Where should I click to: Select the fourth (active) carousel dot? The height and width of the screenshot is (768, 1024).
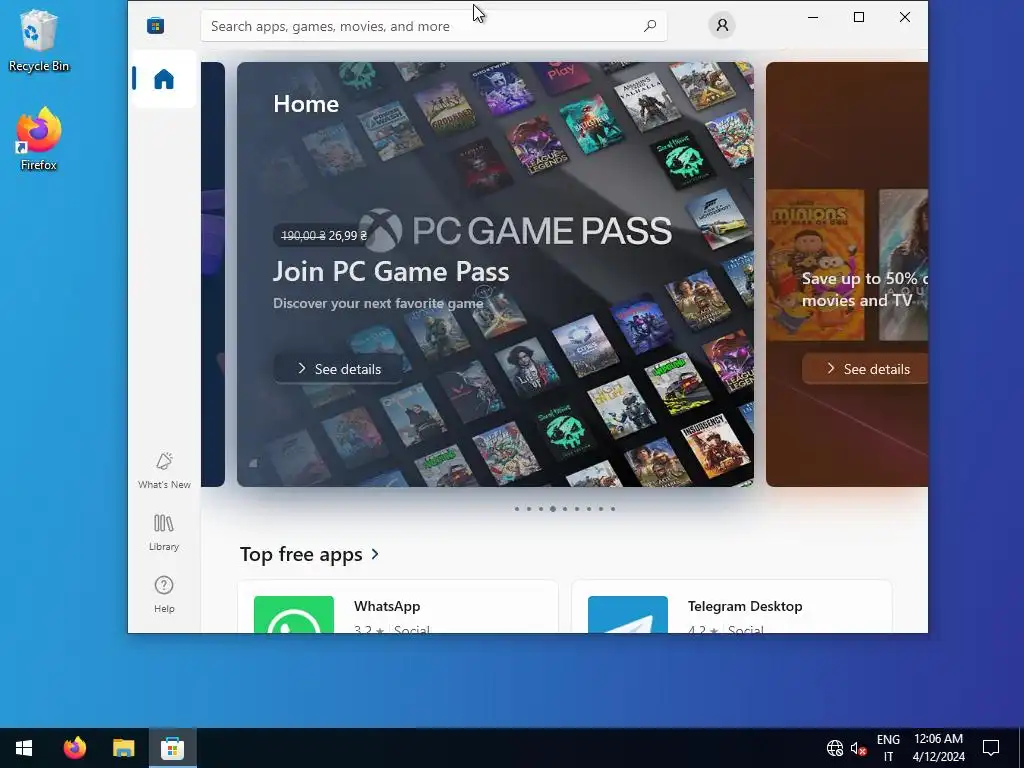(x=552, y=509)
